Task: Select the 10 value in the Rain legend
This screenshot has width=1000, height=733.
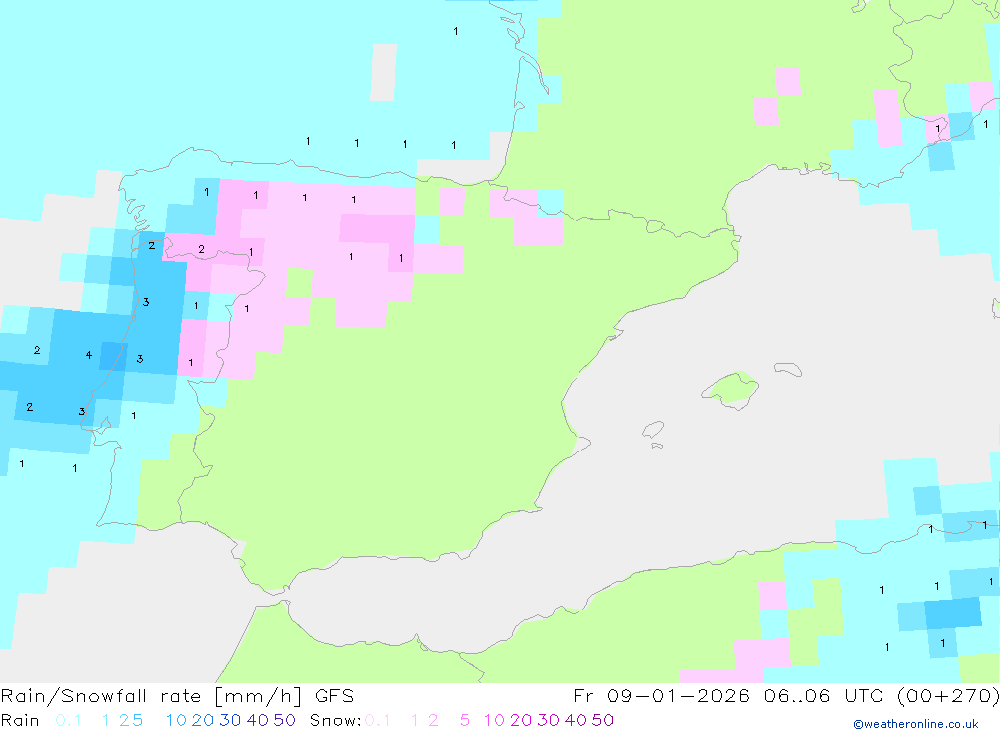Action: [x=176, y=720]
